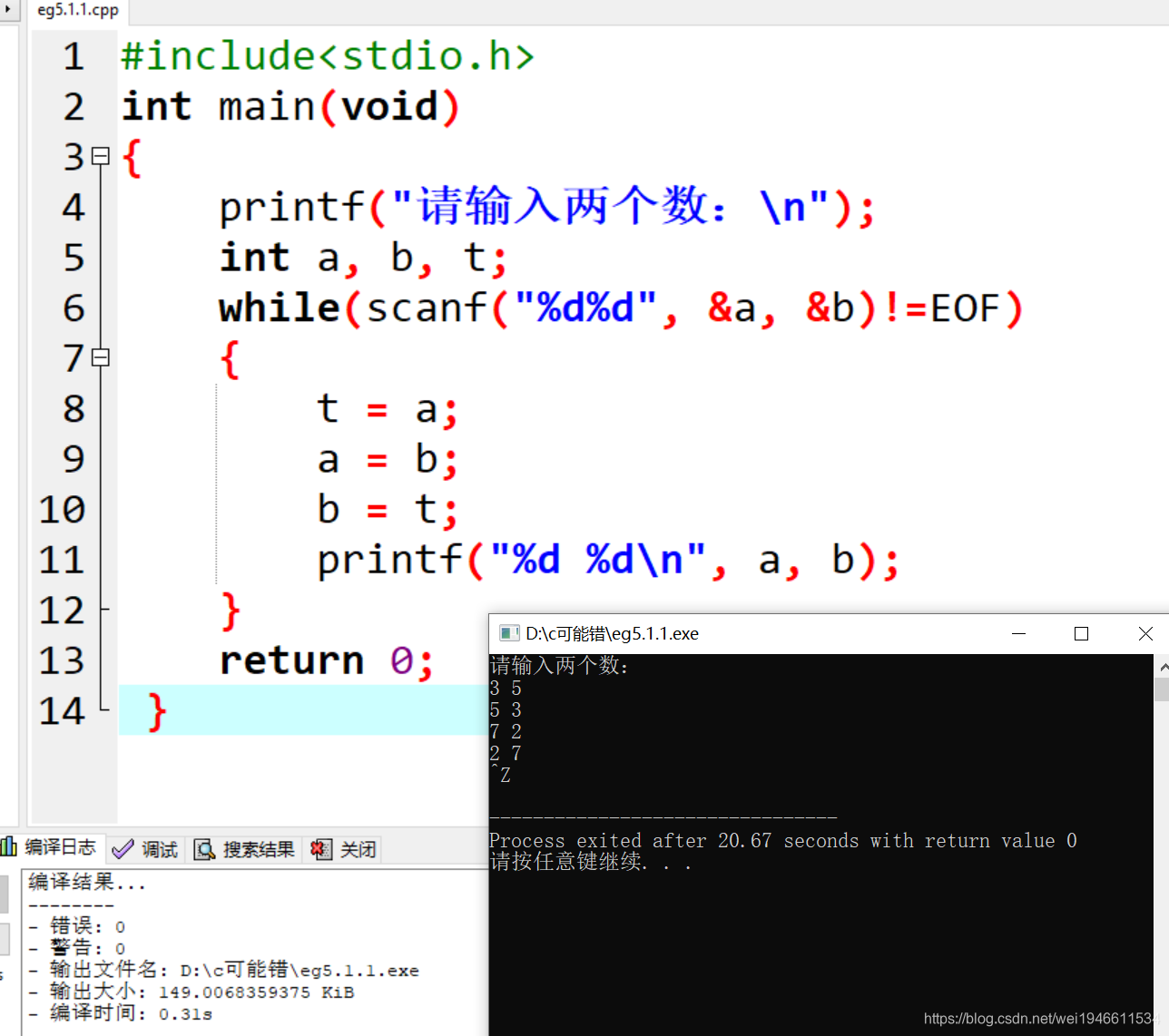The height and width of the screenshot is (1036, 1169).
Task: Click the 编译时间 0.31s line
Action: [120, 1013]
